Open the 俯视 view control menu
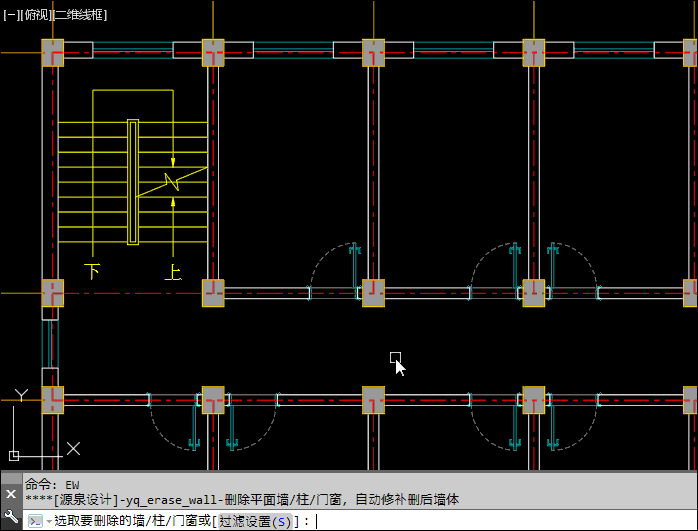Image resolution: width=698 pixels, height=531 pixels. [x=35, y=15]
